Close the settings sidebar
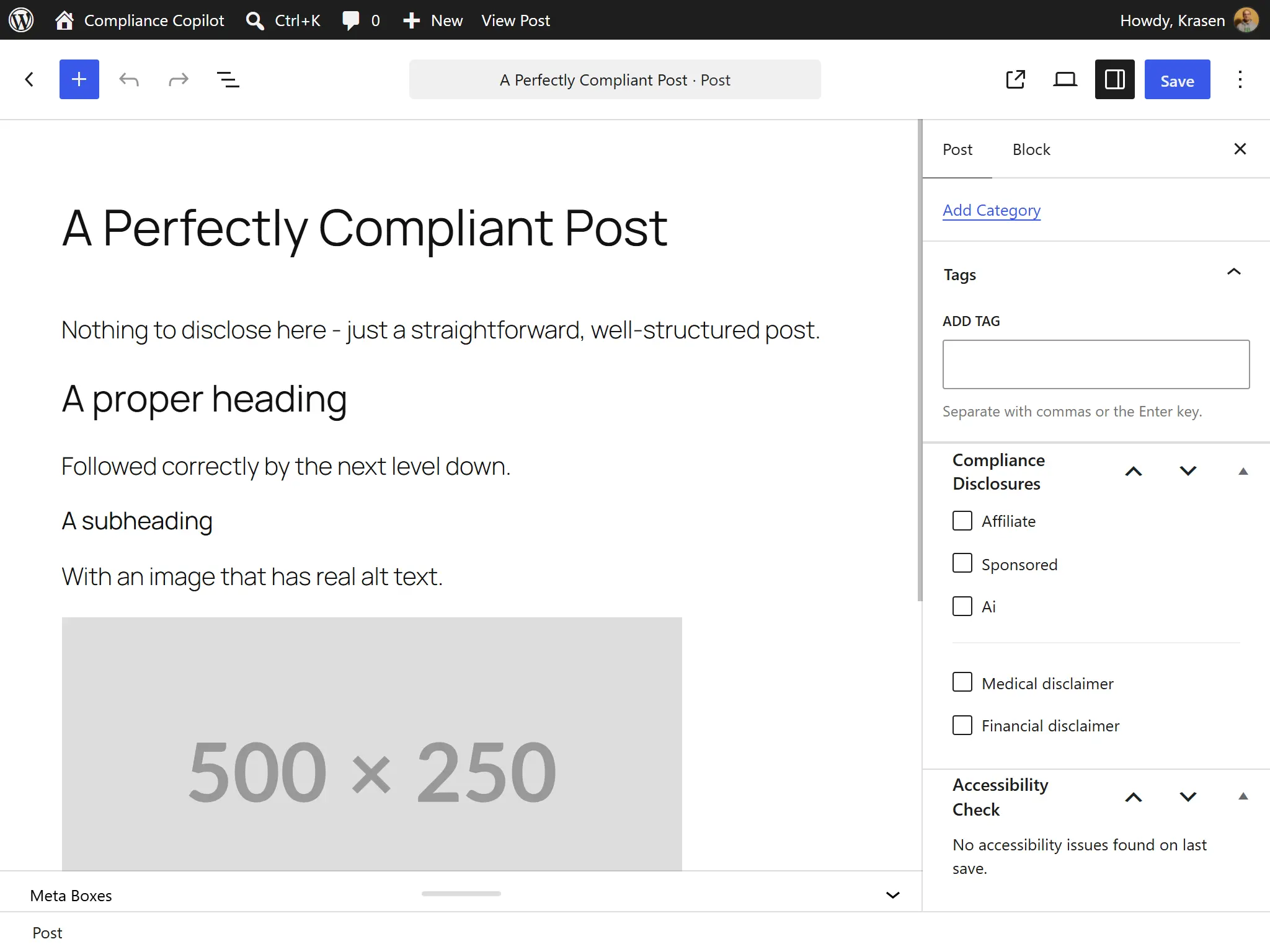This screenshot has height=952, width=1270. pos(1240,149)
